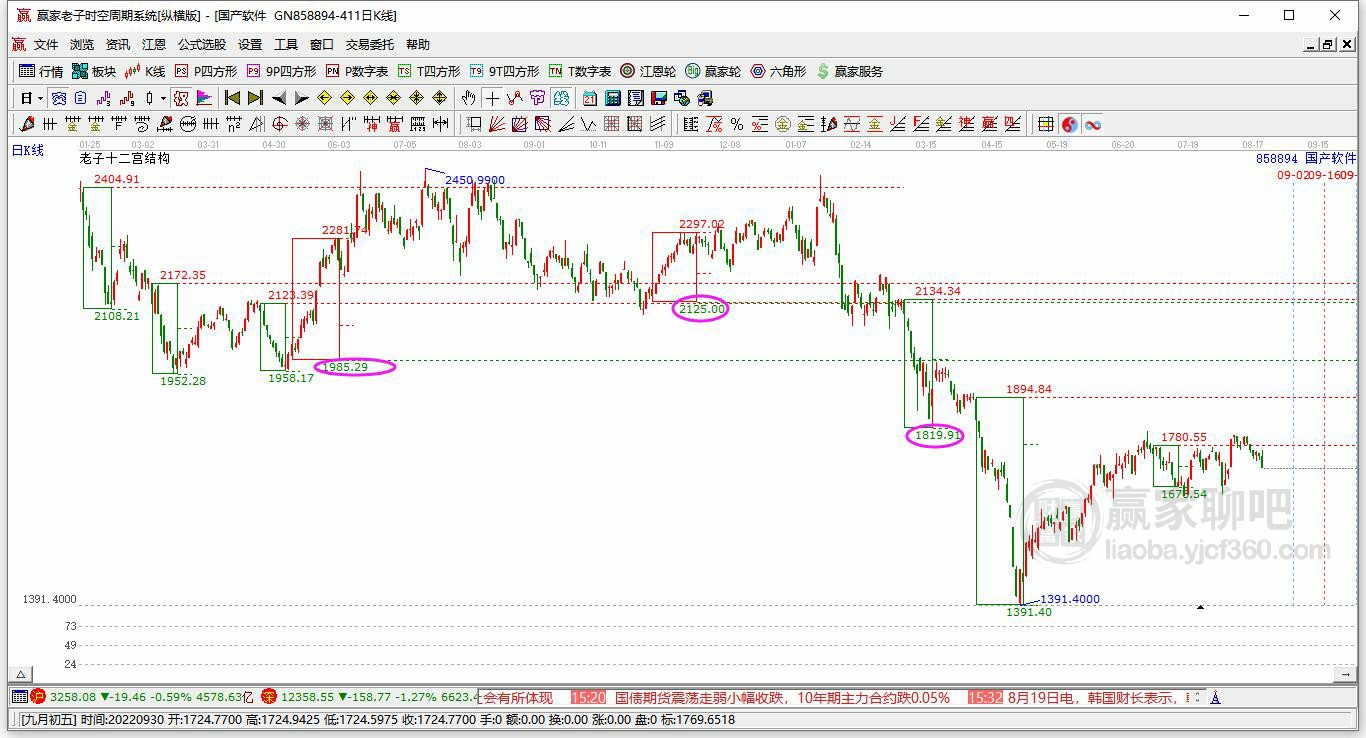Image resolution: width=1366 pixels, height=738 pixels.
Task: Open the 帮助 menu
Action: (418, 45)
